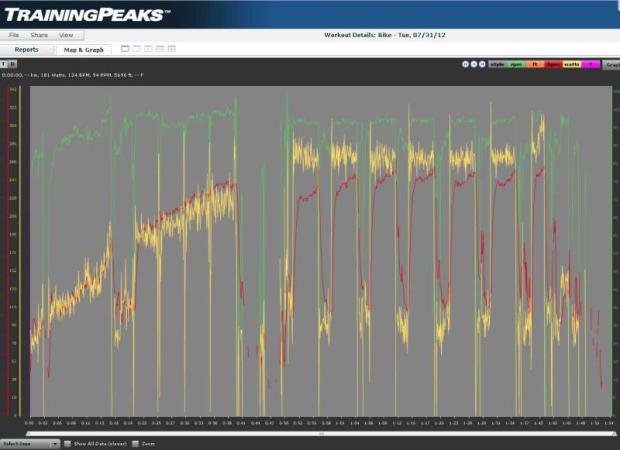620x450 pixels.
Task: Choose the second layout icon in the row
Action: (137, 48)
